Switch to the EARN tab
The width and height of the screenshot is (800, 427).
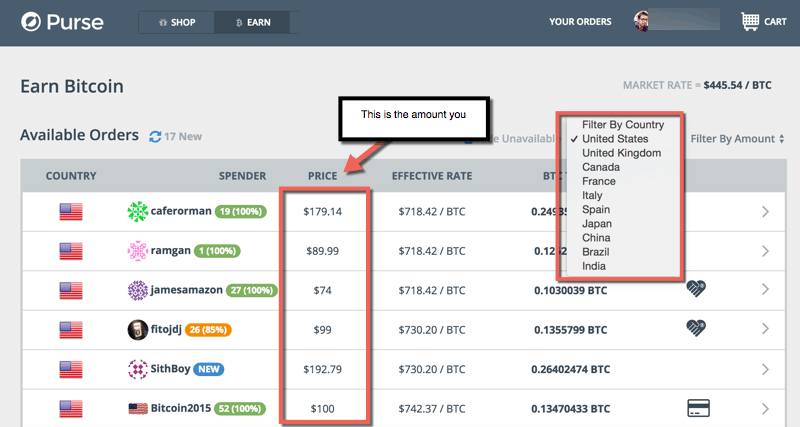252,22
